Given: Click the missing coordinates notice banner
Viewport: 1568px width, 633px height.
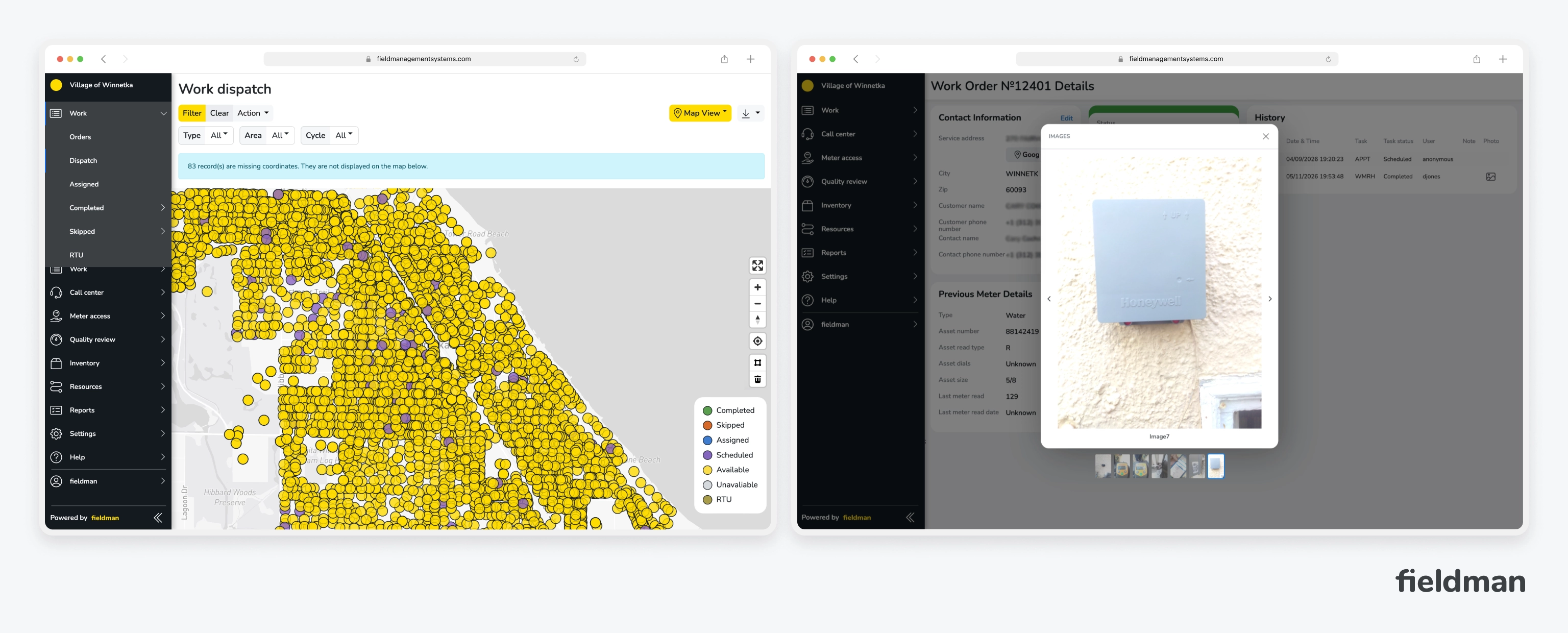Looking at the screenshot, I should point(471,166).
